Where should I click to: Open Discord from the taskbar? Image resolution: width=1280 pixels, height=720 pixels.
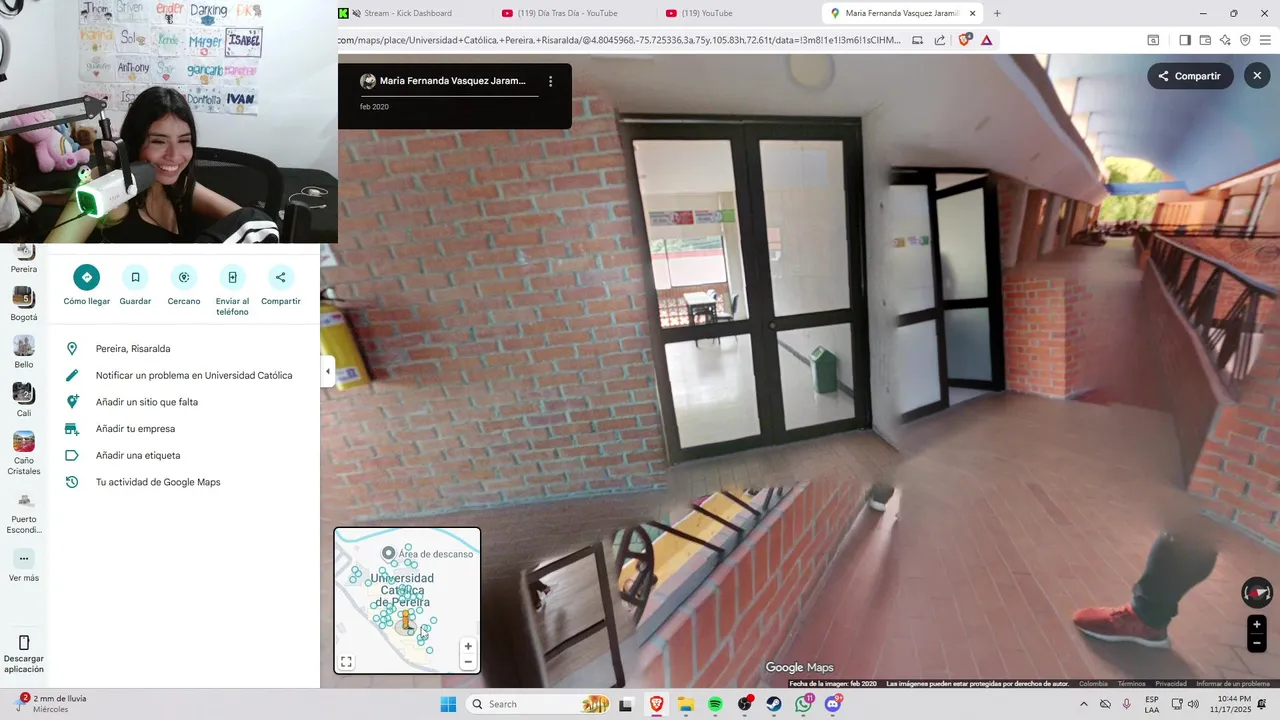pos(833,704)
